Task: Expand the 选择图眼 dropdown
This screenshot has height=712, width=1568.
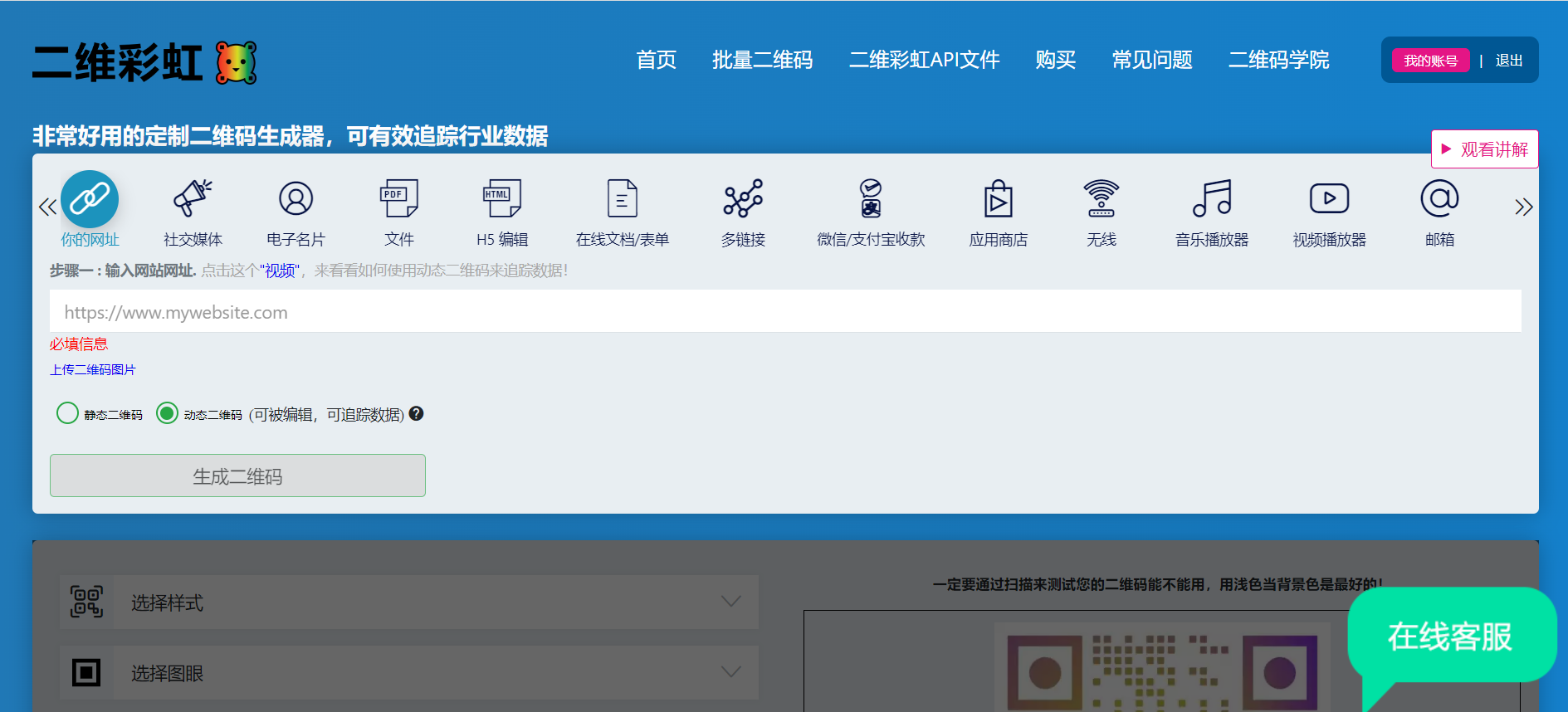Action: click(x=409, y=672)
